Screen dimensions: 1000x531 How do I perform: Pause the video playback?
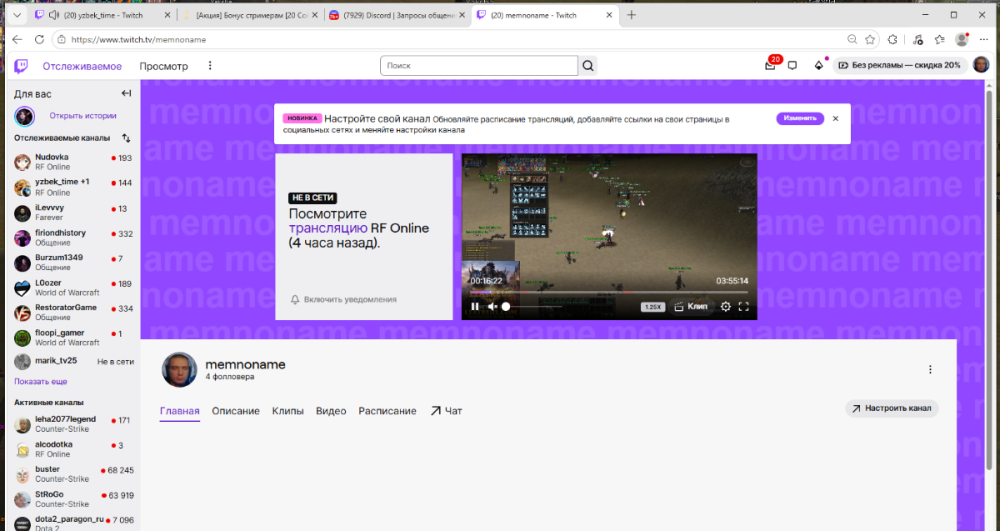475,307
